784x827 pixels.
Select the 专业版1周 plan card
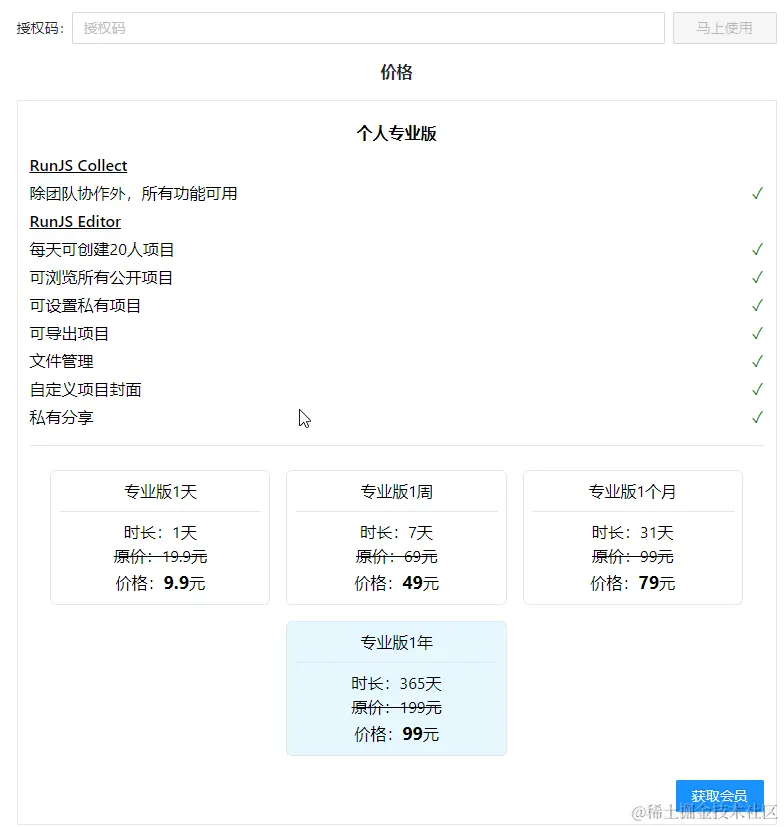pyautogui.click(x=396, y=537)
